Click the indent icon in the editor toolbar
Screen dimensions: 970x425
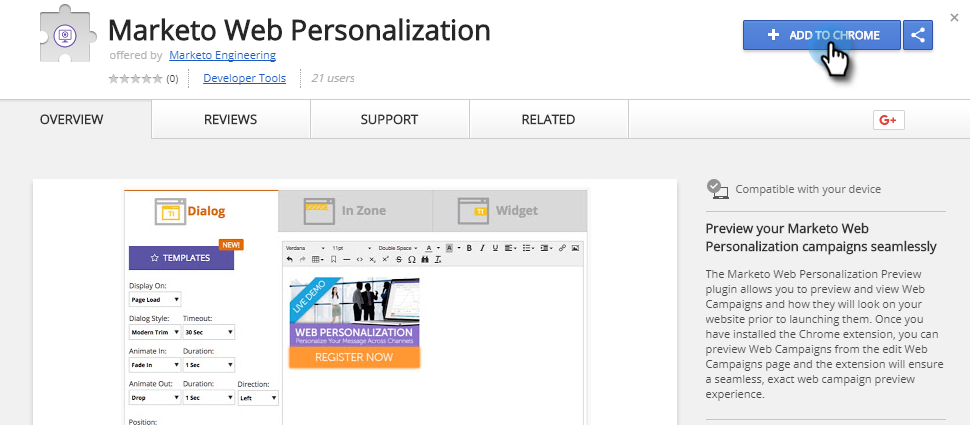546,248
